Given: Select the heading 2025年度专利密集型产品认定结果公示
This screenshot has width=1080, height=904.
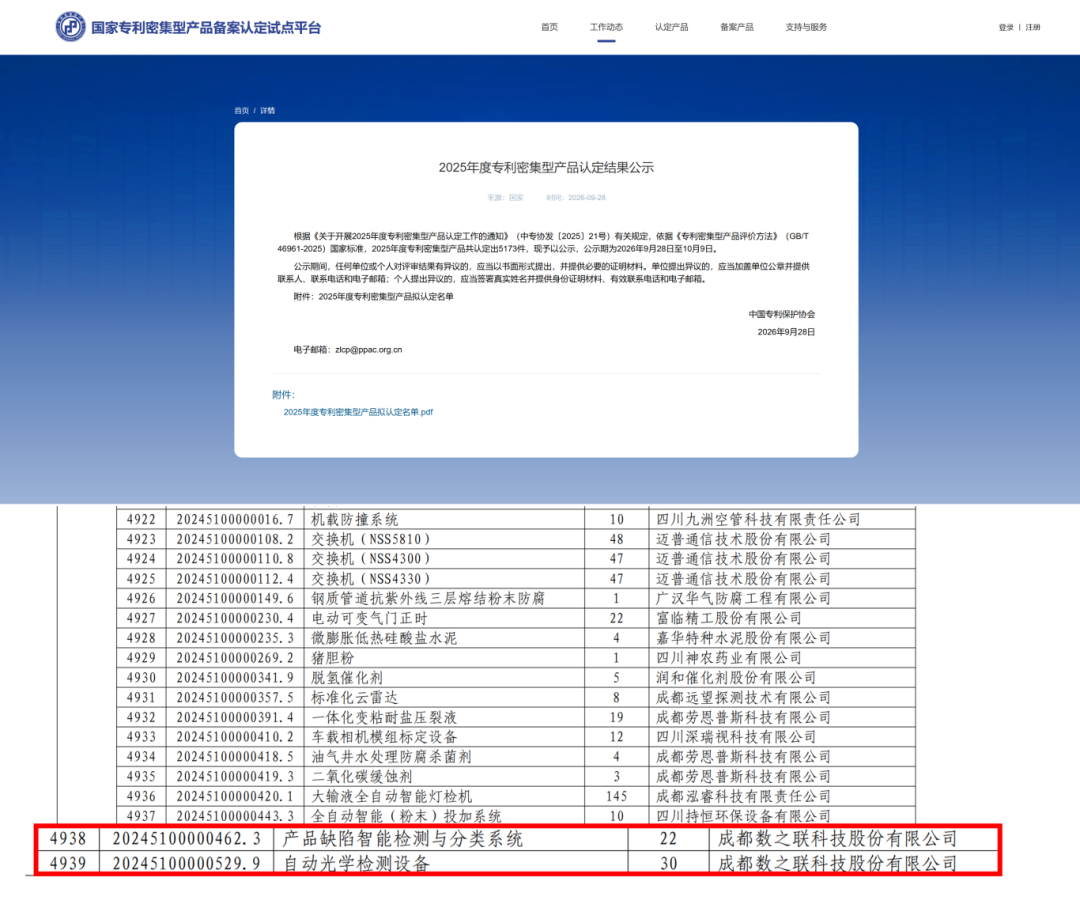Looking at the screenshot, I should coord(546,167).
